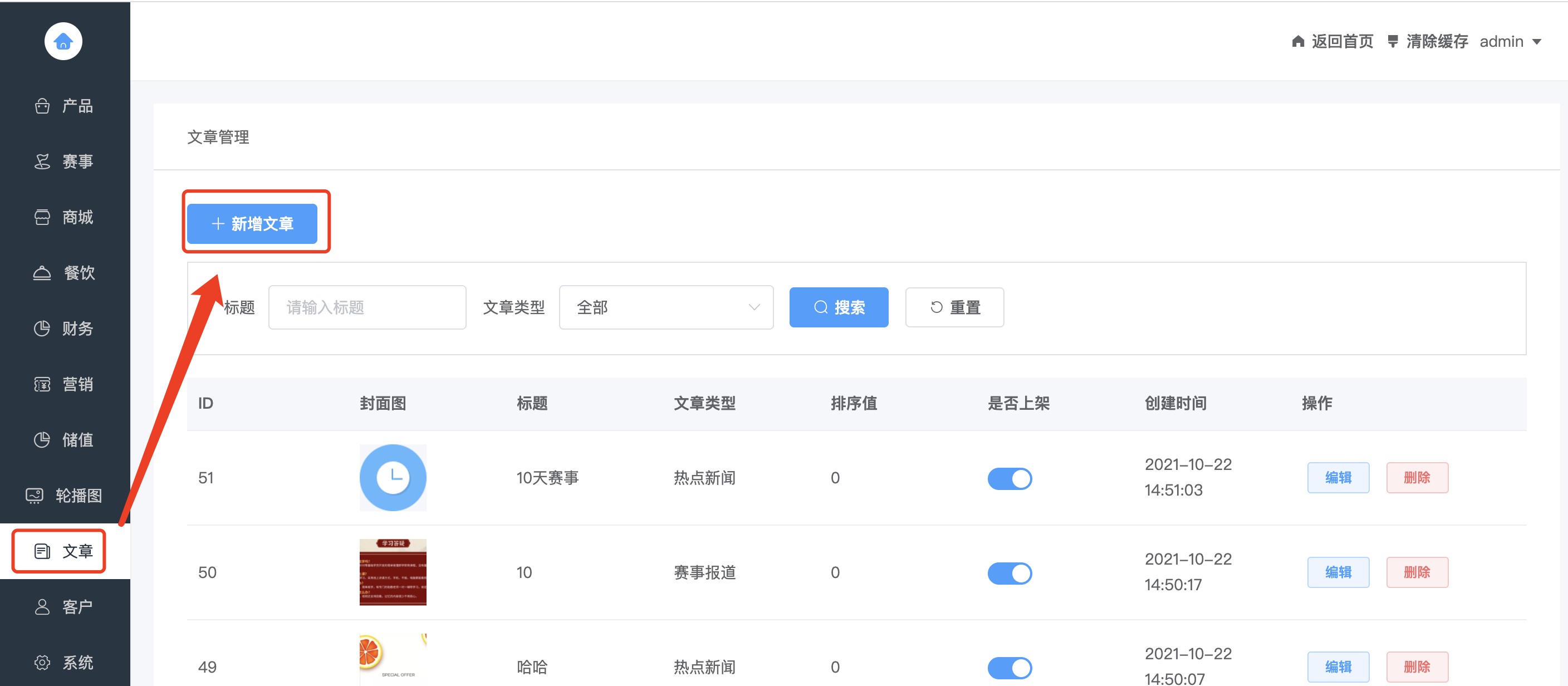Open the 储值 sidebar menu
The height and width of the screenshot is (686, 1568).
click(65, 440)
